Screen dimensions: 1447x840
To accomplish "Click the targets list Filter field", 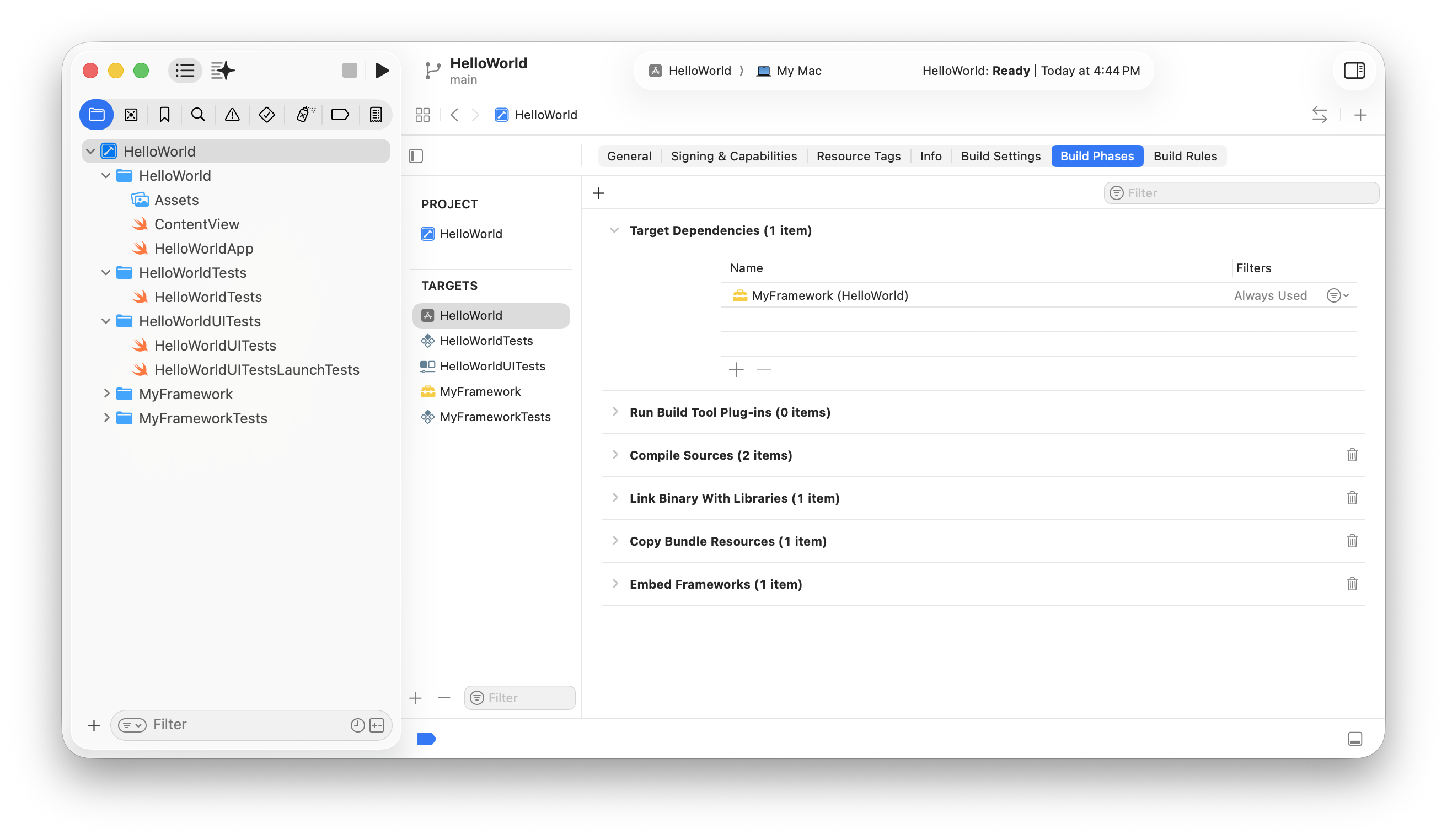I will [x=519, y=698].
